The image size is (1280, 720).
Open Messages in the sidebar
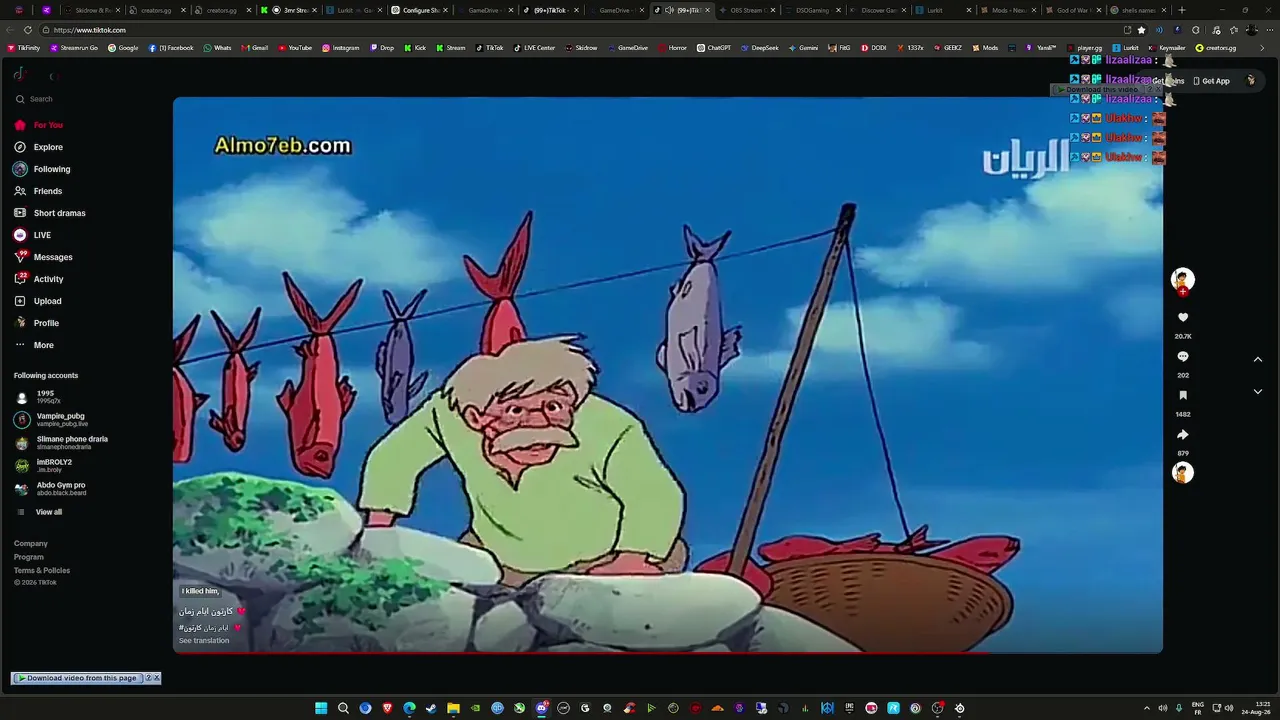42,257
